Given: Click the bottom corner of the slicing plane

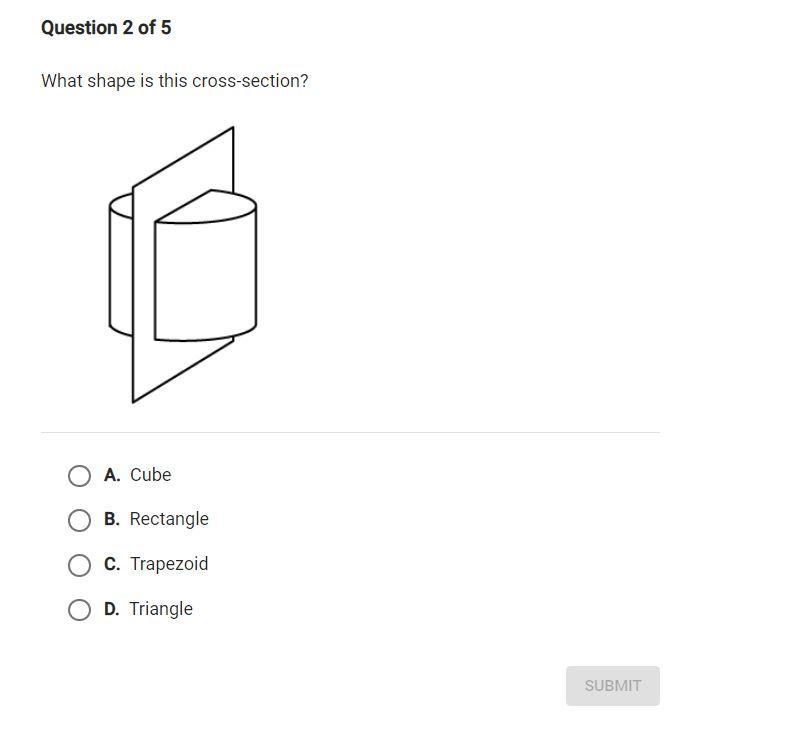Looking at the screenshot, I should click(135, 401).
